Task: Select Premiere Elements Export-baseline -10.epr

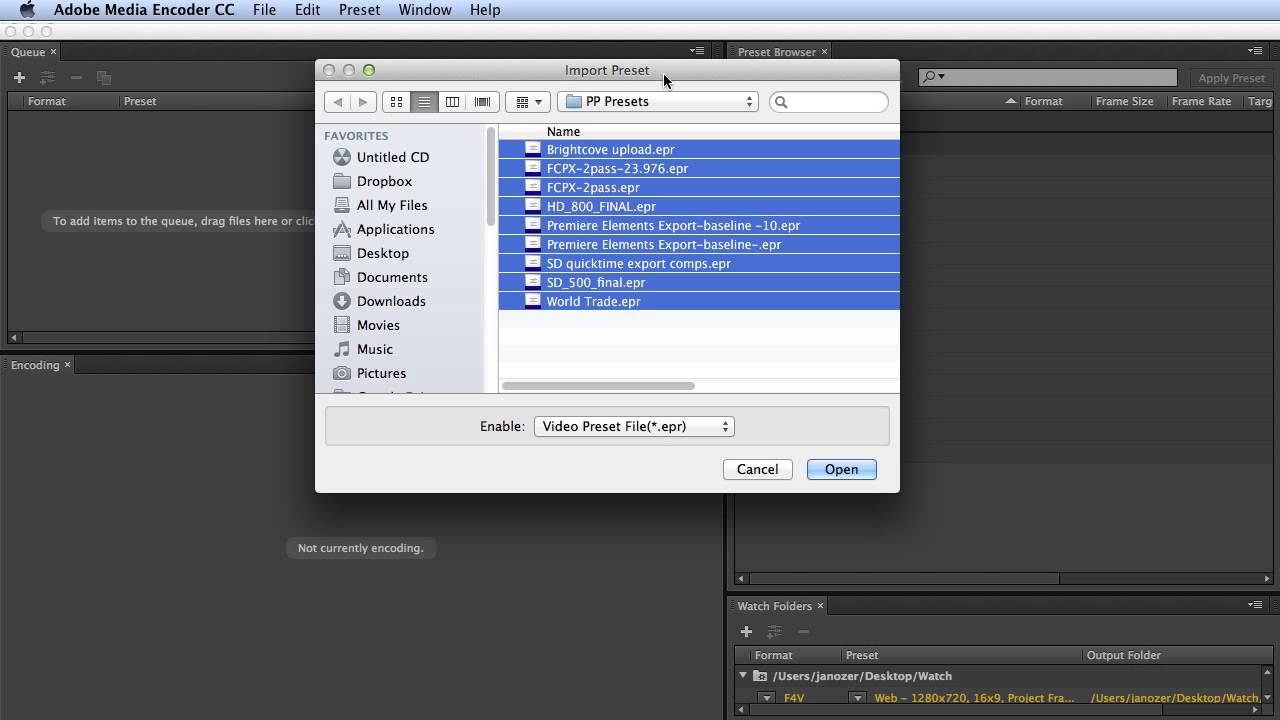Action: (x=699, y=225)
